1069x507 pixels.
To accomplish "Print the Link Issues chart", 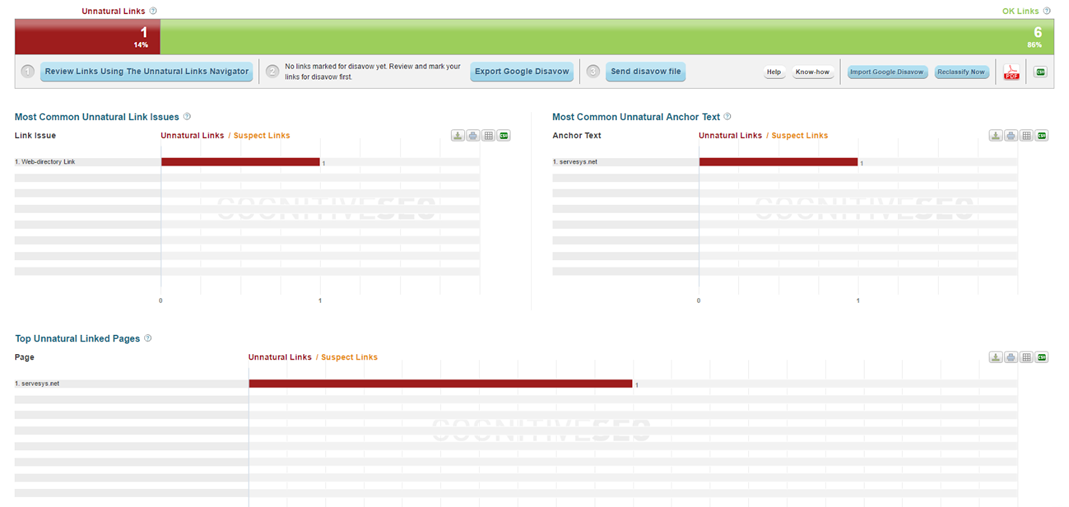I will pyautogui.click(x=473, y=136).
